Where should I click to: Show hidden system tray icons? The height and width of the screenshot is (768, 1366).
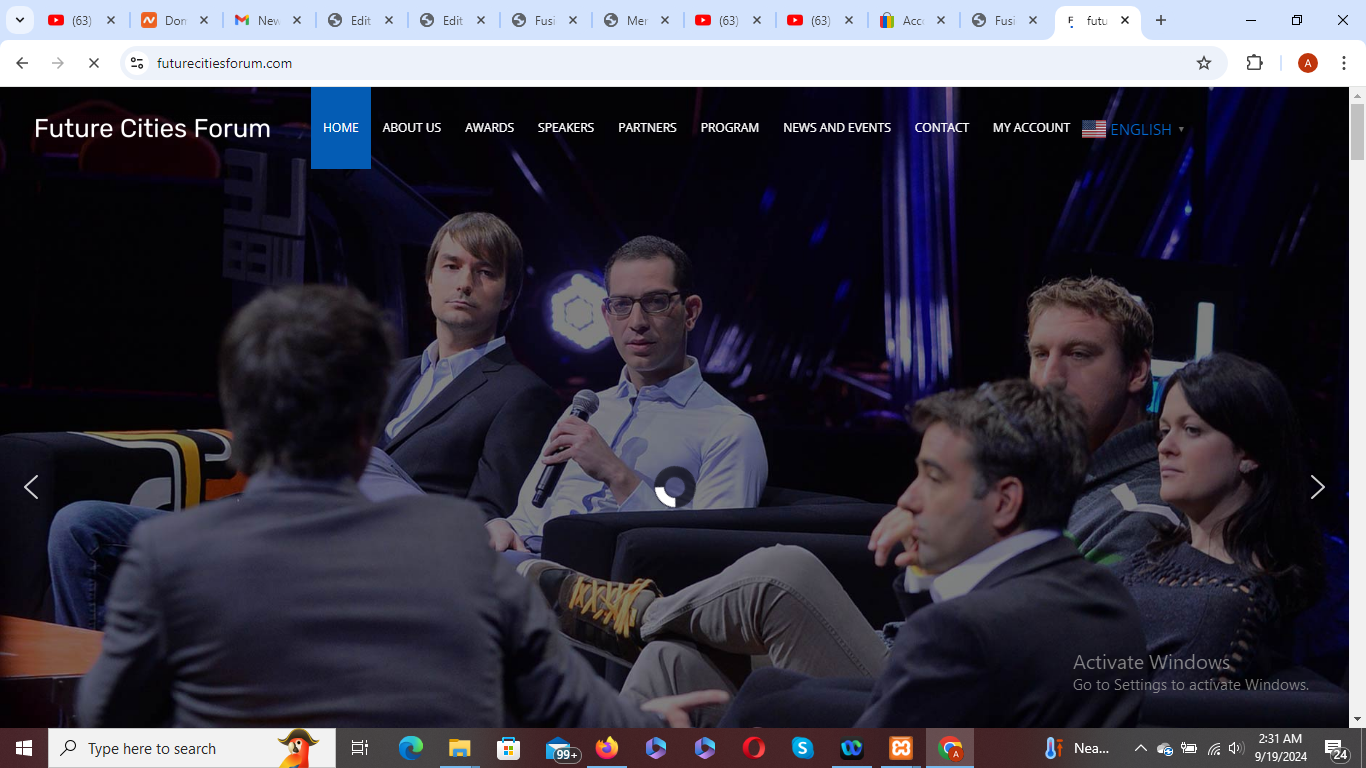1140,748
